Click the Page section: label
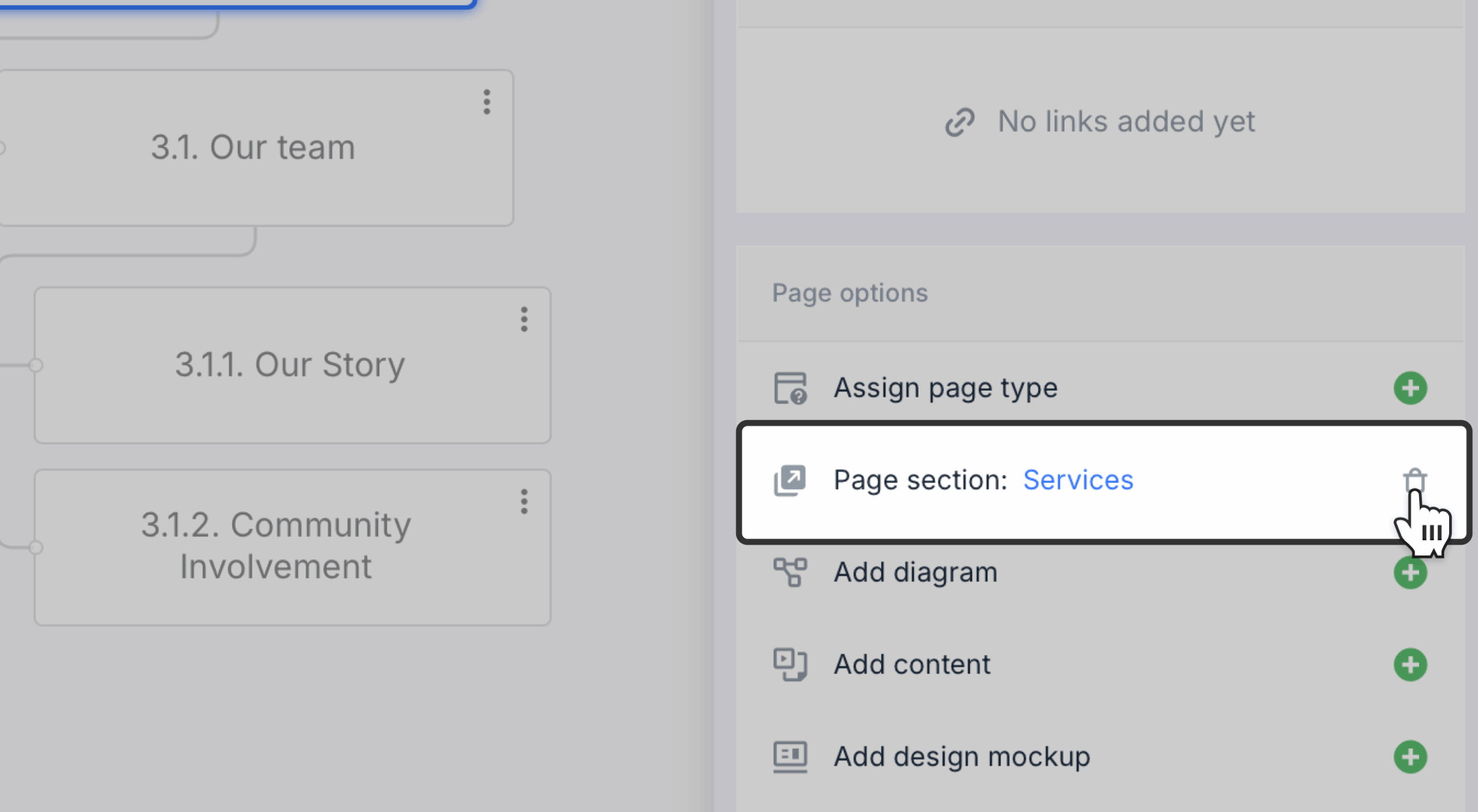This screenshot has height=812, width=1478. [x=920, y=480]
